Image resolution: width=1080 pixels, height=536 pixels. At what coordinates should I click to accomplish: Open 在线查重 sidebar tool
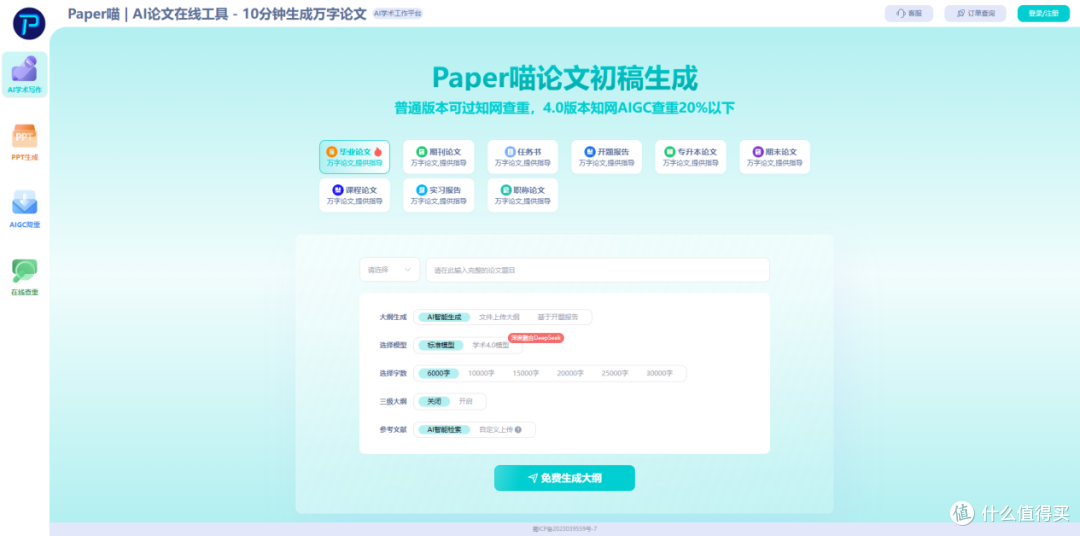[x=25, y=276]
